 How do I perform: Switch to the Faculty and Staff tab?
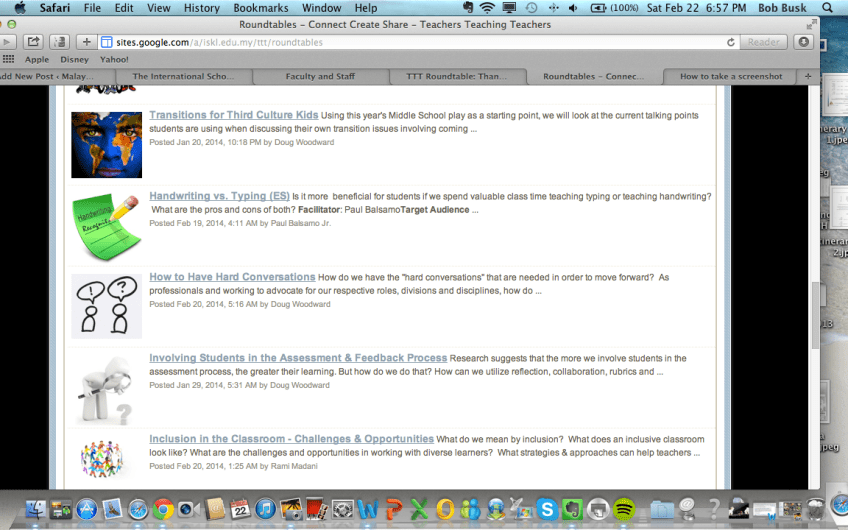tap(320, 76)
